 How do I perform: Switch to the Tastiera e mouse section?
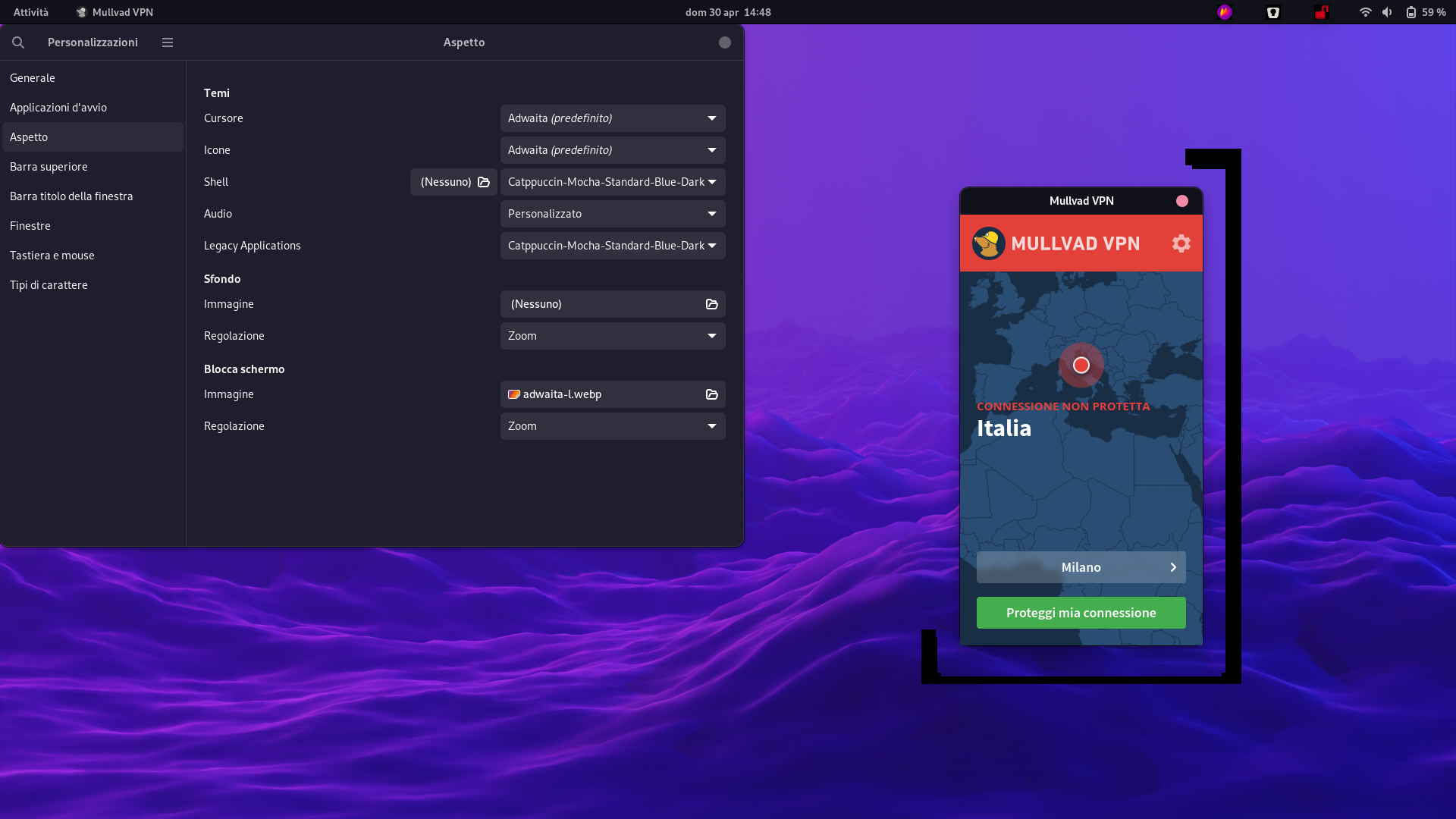click(x=52, y=256)
